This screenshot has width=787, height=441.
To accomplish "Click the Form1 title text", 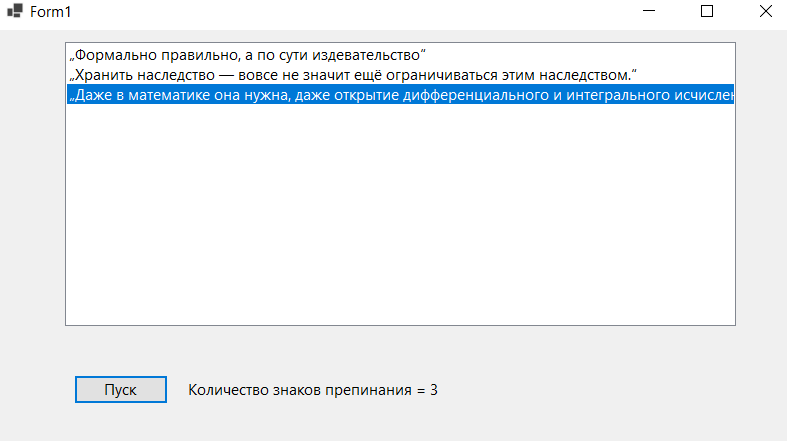I will coord(51,12).
